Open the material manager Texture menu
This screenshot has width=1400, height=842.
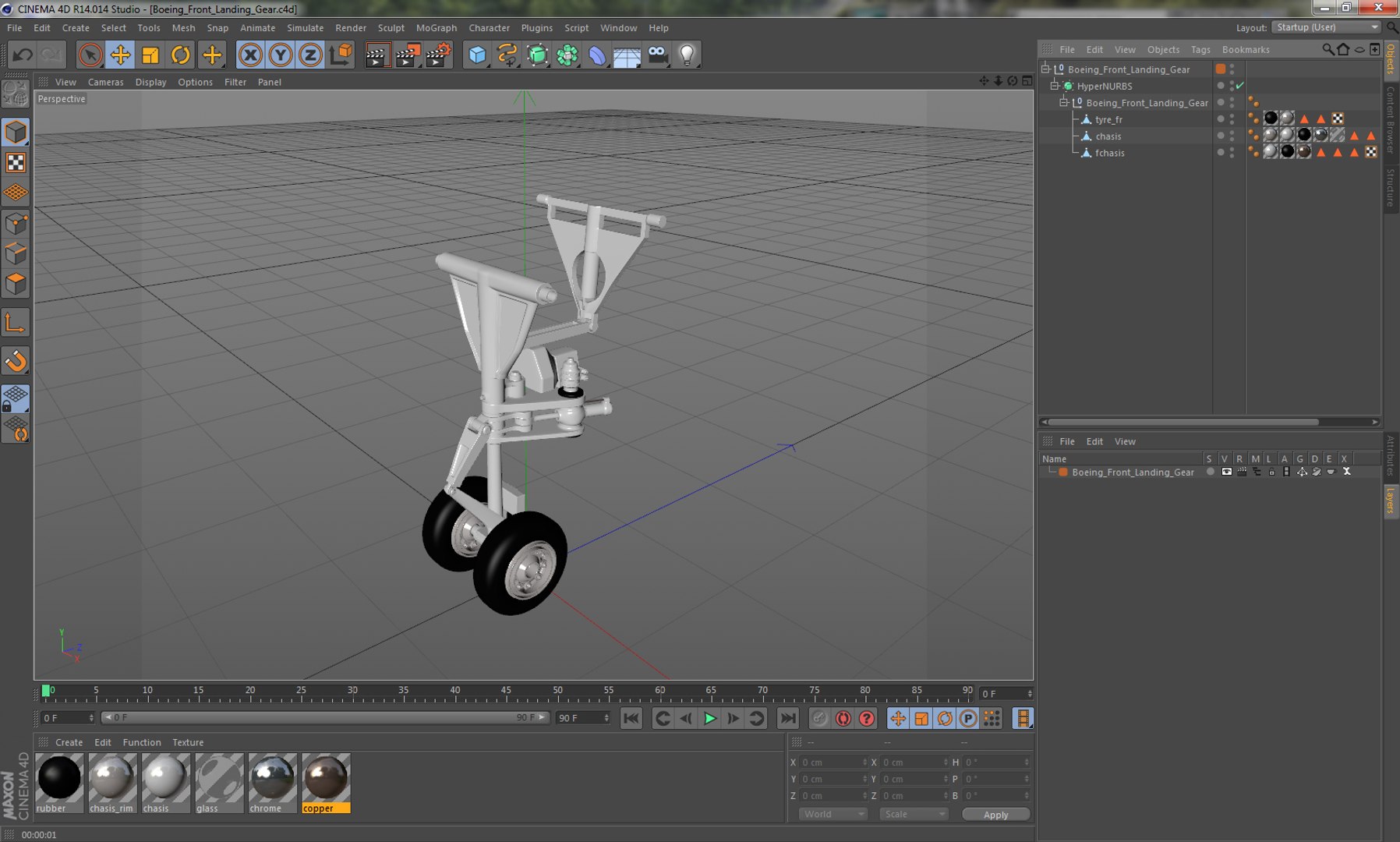click(x=188, y=742)
